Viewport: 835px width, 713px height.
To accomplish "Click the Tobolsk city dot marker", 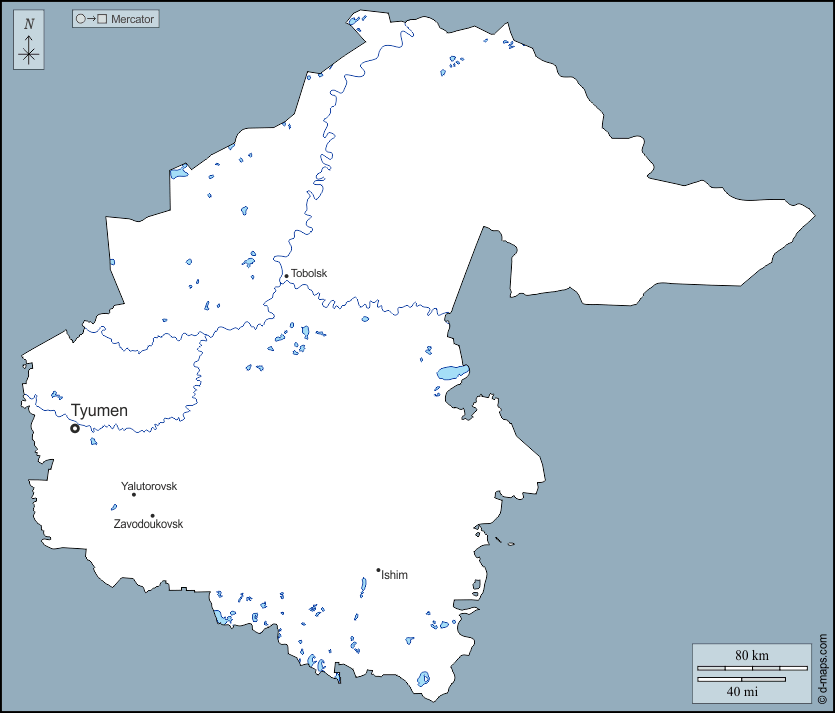I will pos(286,276).
